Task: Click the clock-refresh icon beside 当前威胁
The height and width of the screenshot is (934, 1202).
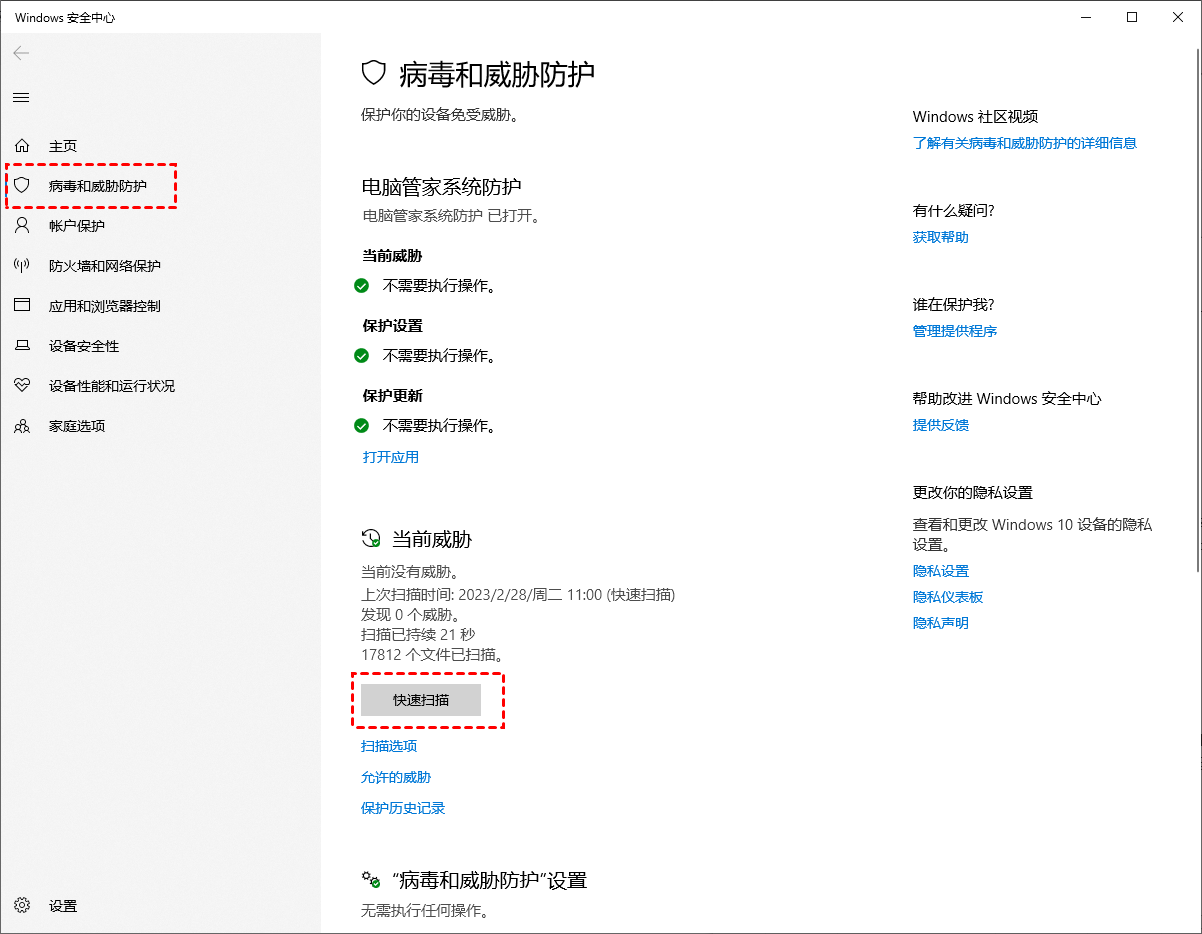Action: [x=371, y=539]
